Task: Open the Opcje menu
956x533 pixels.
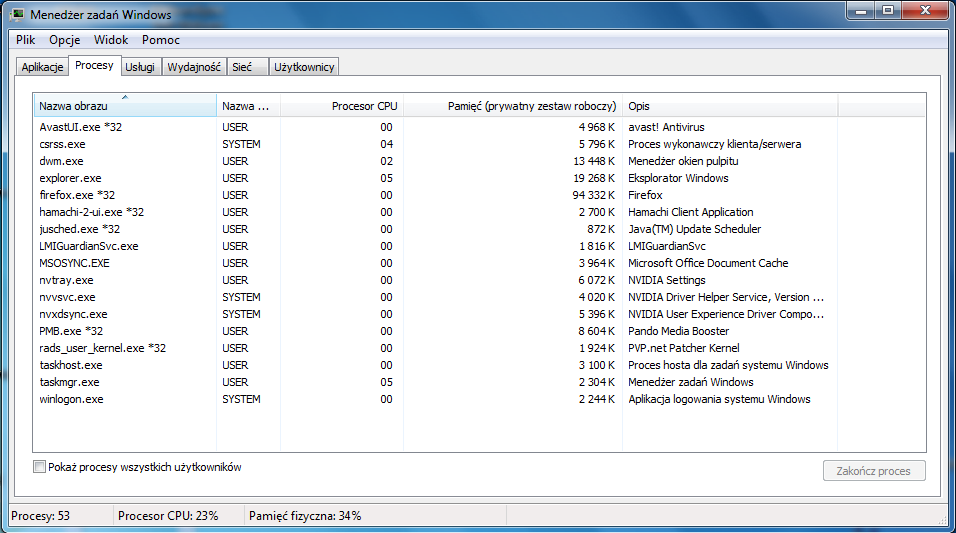Action: click(65, 40)
